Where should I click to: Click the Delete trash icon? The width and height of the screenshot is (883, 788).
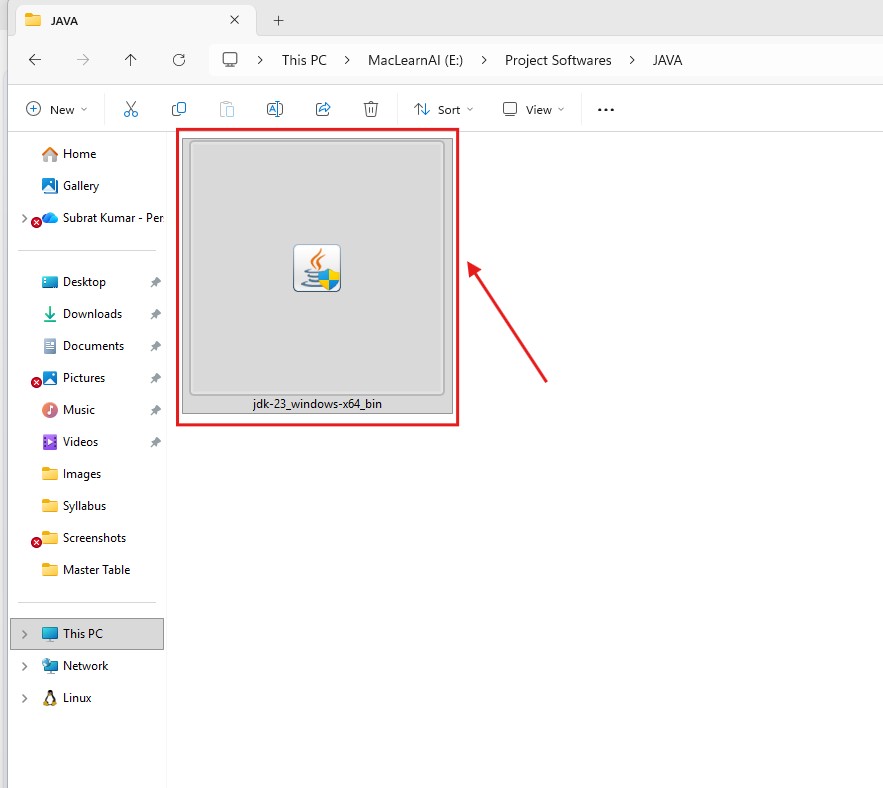click(371, 110)
